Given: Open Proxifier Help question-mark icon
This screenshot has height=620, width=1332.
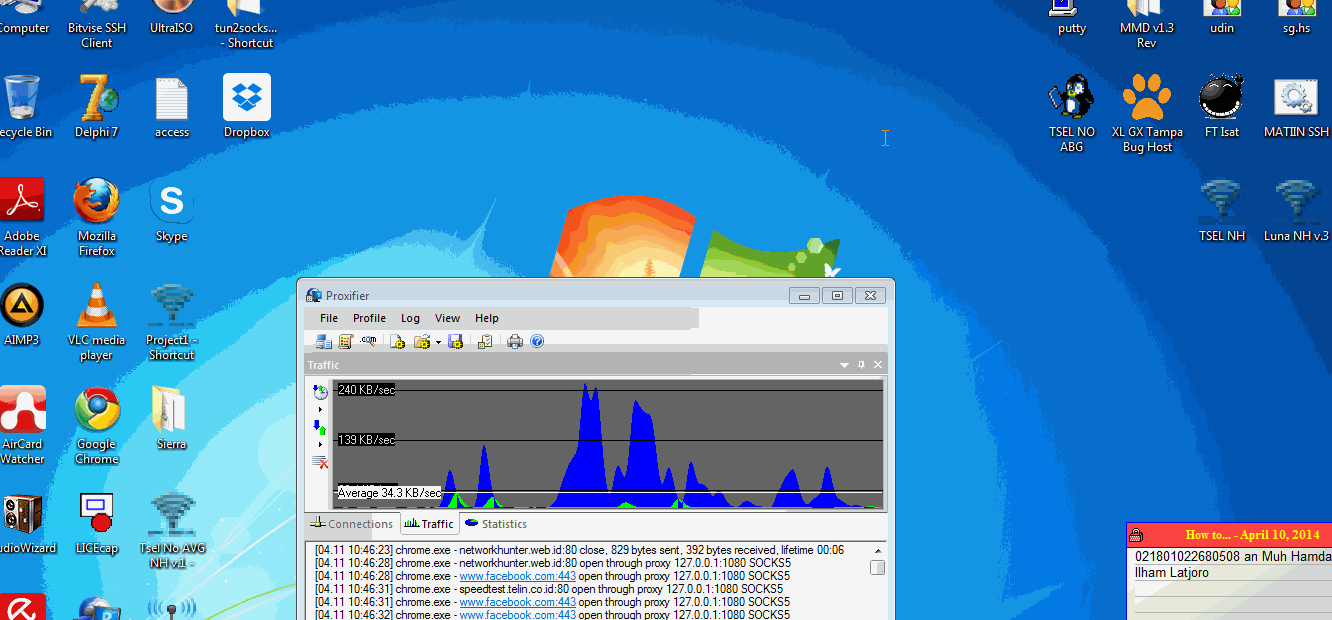Looking at the screenshot, I should tap(537, 341).
